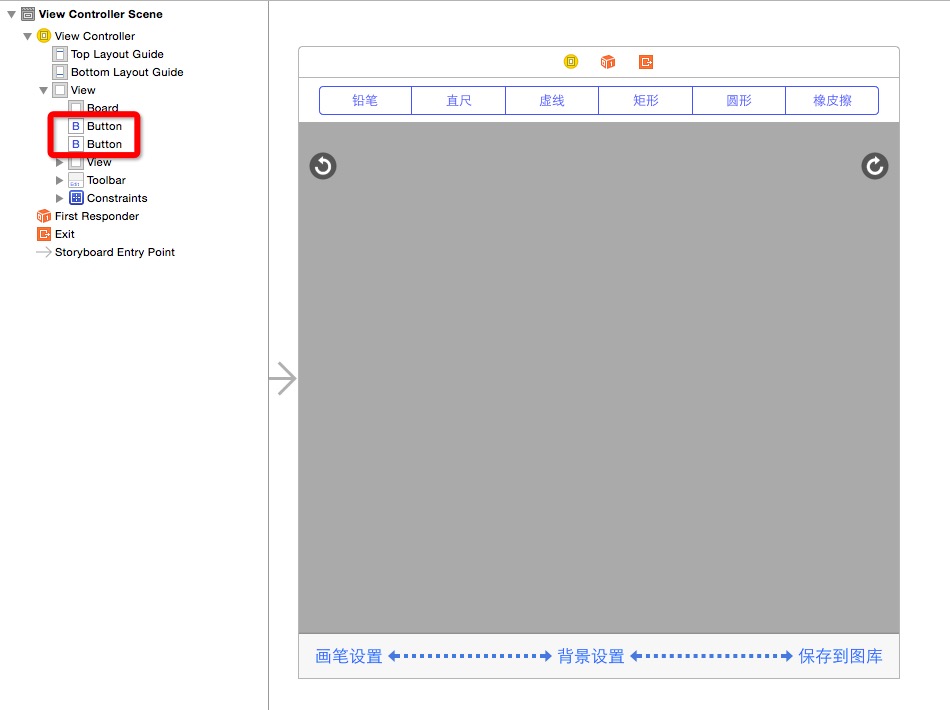
Task: Select the 直尺 segment
Action: click(x=459, y=101)
